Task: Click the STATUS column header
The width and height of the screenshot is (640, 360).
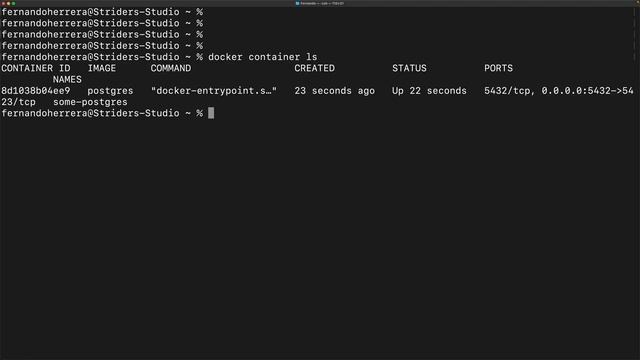Action: coord(409,68)
